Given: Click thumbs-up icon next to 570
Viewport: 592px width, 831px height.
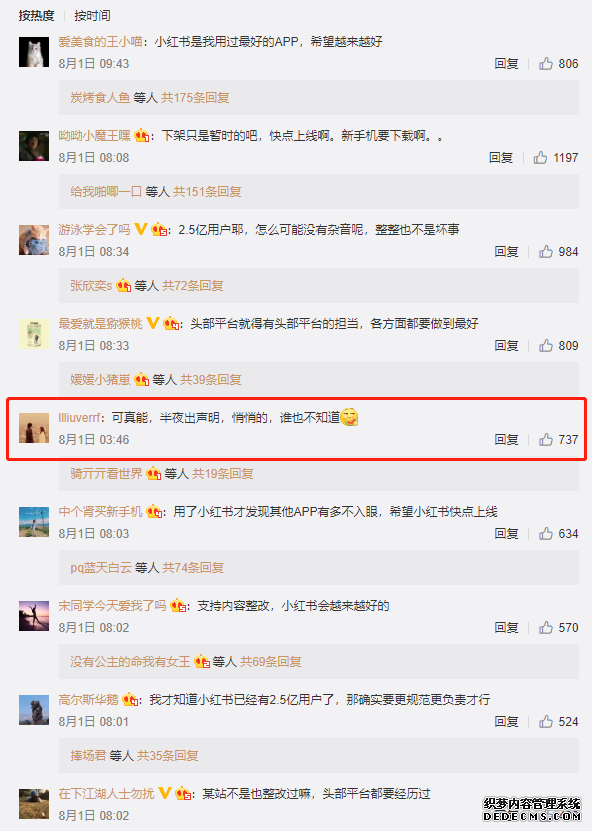Looking at the screenshot, I should (x=546, y=627).
